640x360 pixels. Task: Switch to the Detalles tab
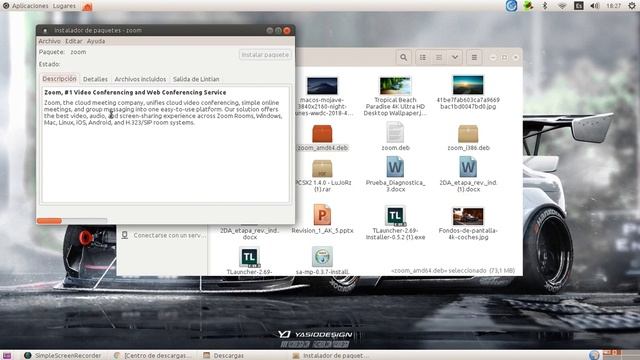pyautogui.click(x=95, y=79)
